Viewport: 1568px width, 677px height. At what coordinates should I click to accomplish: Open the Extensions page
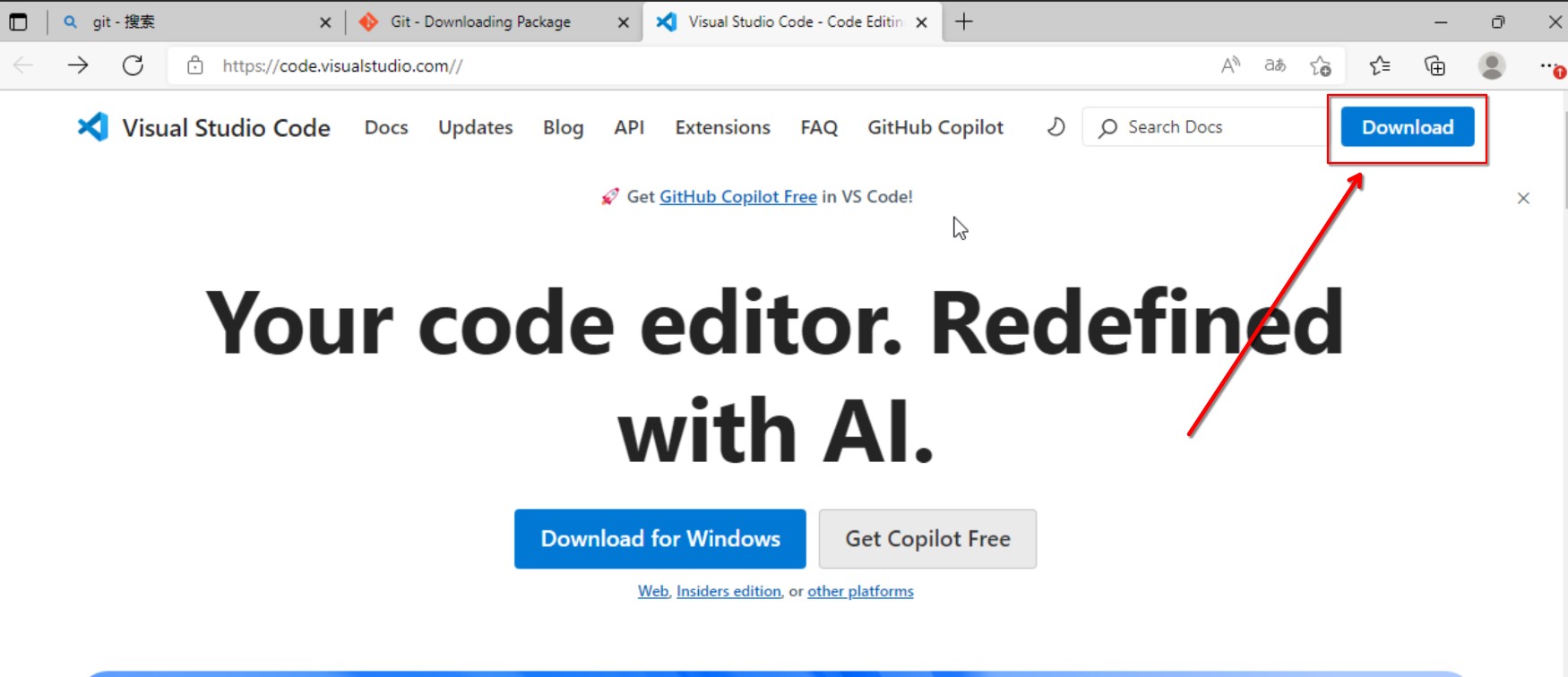tap(723, 127)
